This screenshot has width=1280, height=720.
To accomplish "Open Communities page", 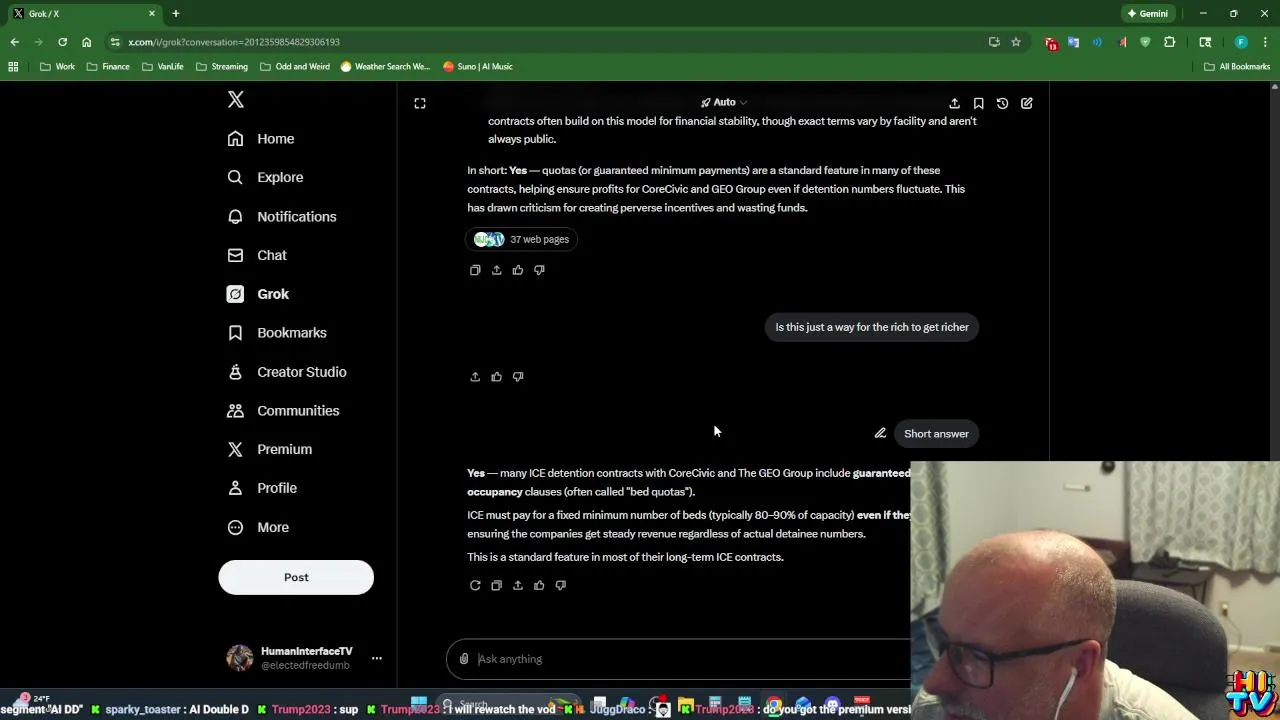I will coord(283,411).
